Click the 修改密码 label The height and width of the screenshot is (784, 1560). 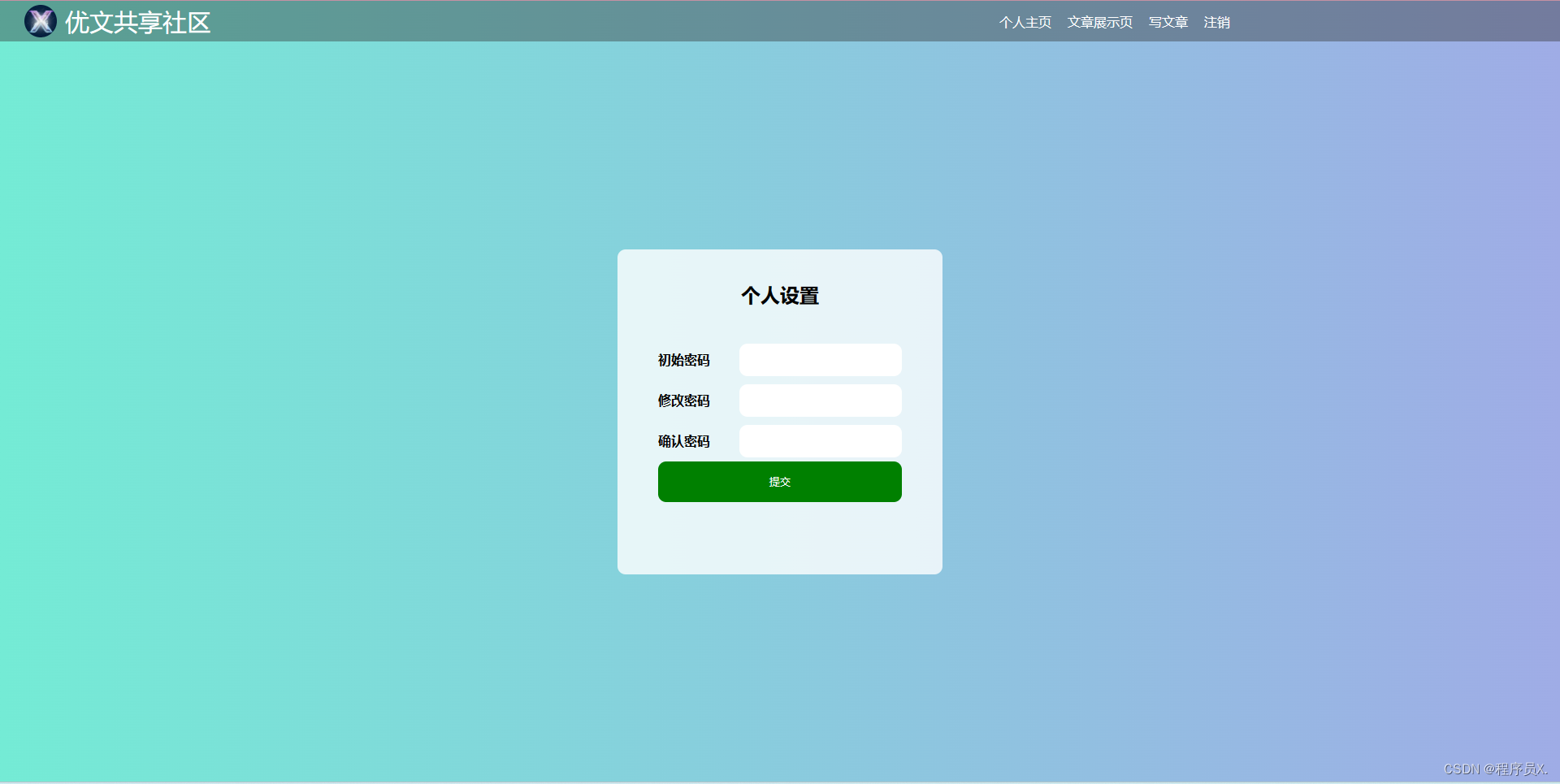pos(684,401)
